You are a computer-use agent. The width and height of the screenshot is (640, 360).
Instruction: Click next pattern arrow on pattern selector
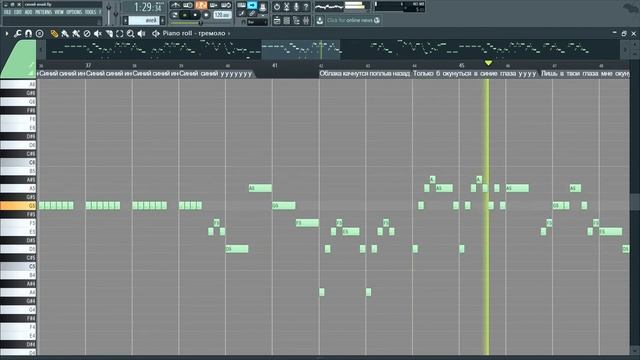click(x=162, y=20)
